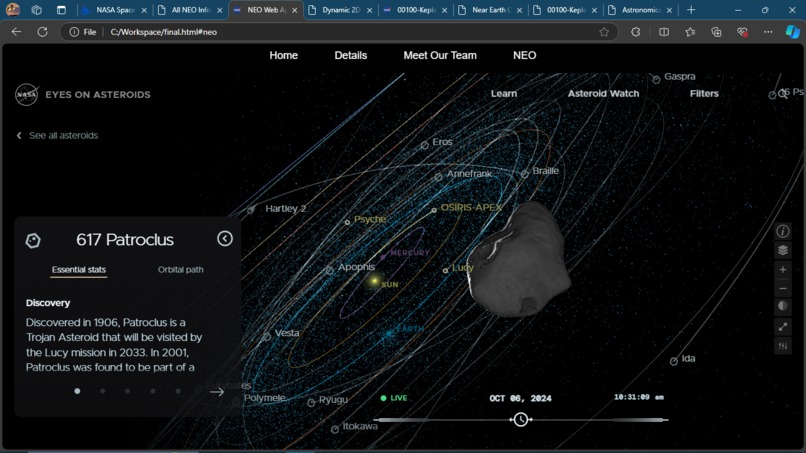Open the NEO menu item
Screen dimensions: 806x453
[x=524, y=56]
